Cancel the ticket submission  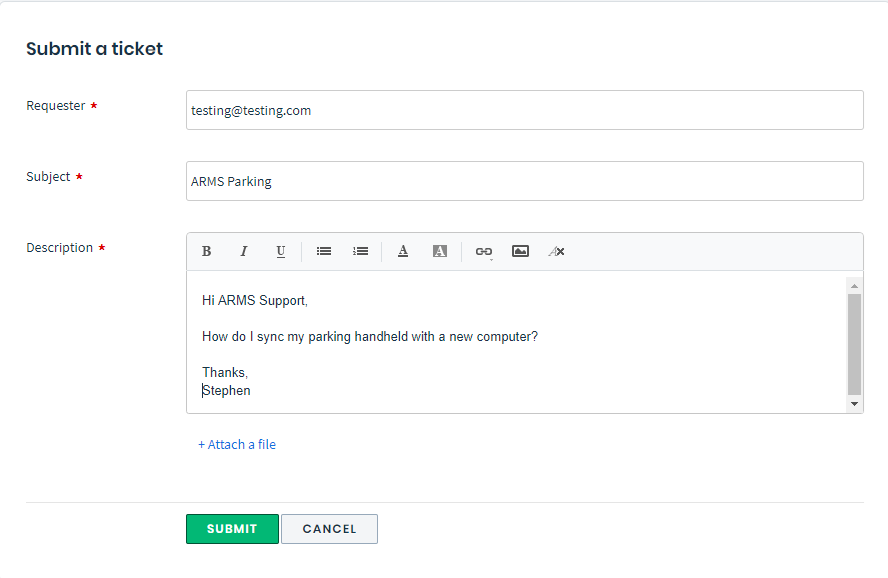[329, 529]
